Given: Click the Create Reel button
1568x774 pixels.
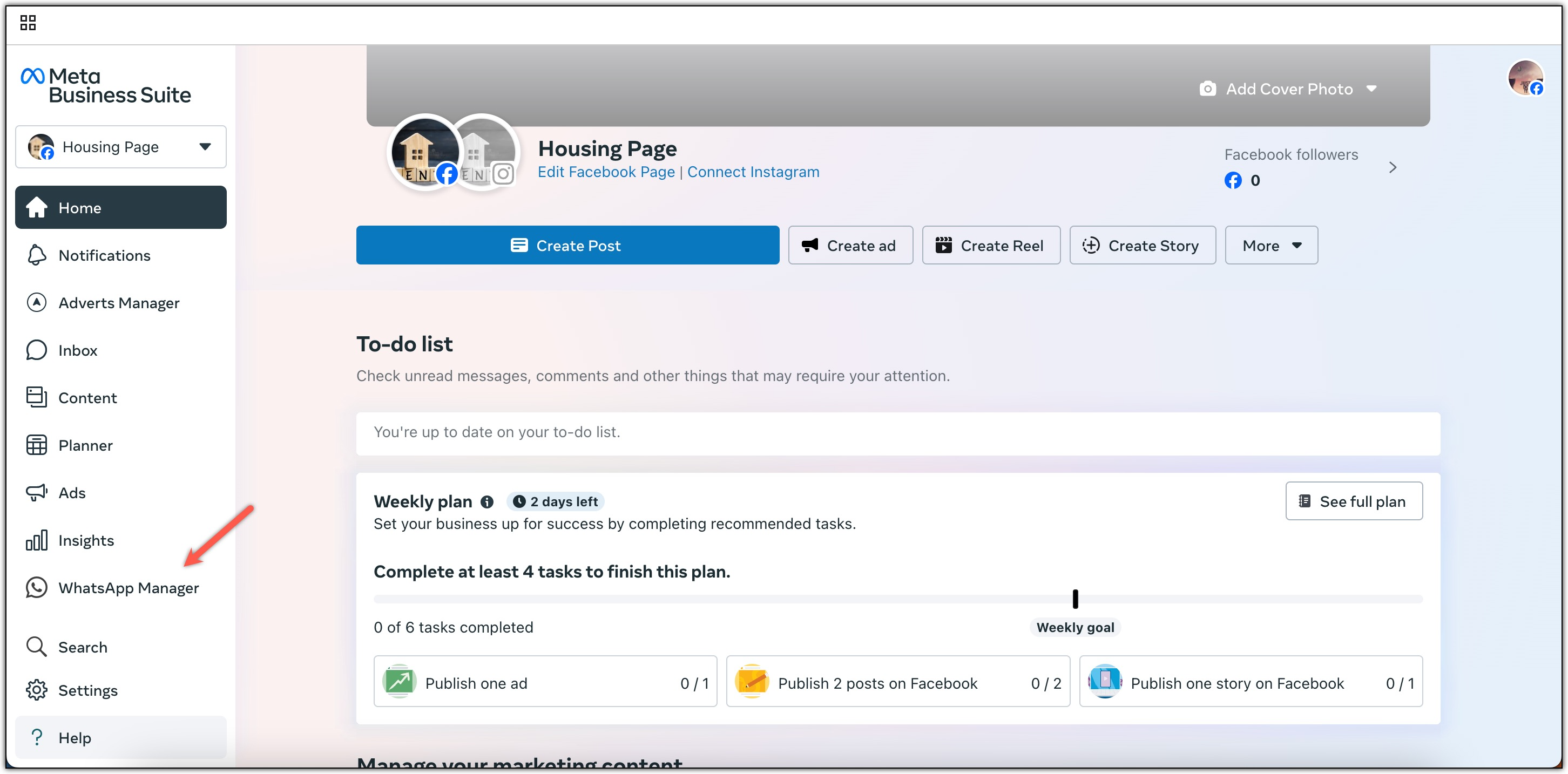Looking at the screenshot, I should (991, 245).
